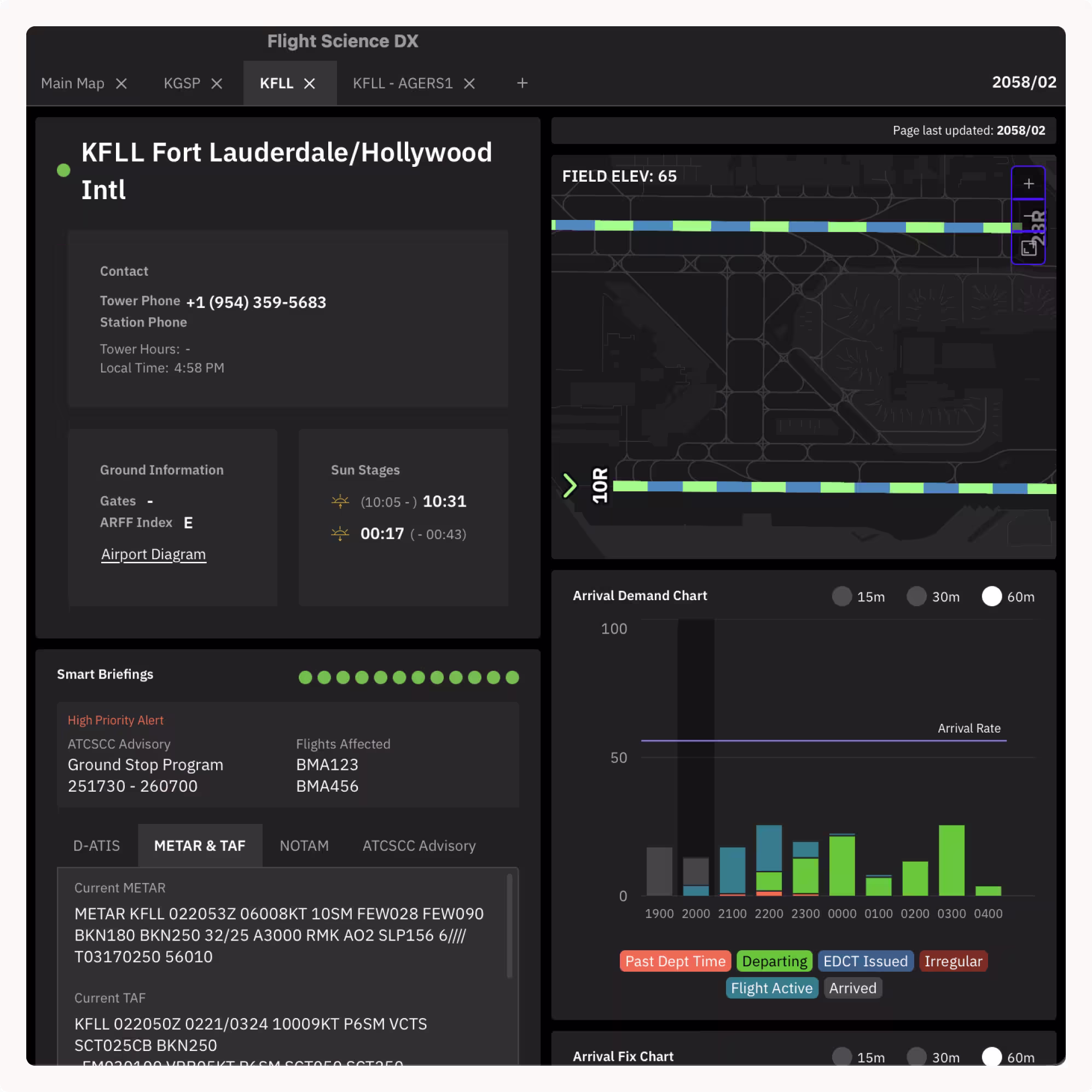Open the KFLL - AGERS1 tab
This screenshot has width=1092, height=1092.
(x=403, y=84)
